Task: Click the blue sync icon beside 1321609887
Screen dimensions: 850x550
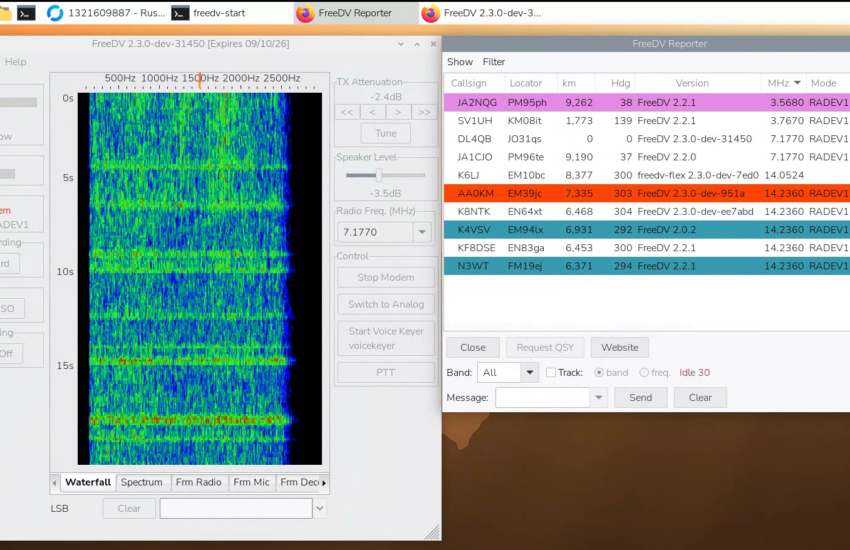Action: (55, 13)
